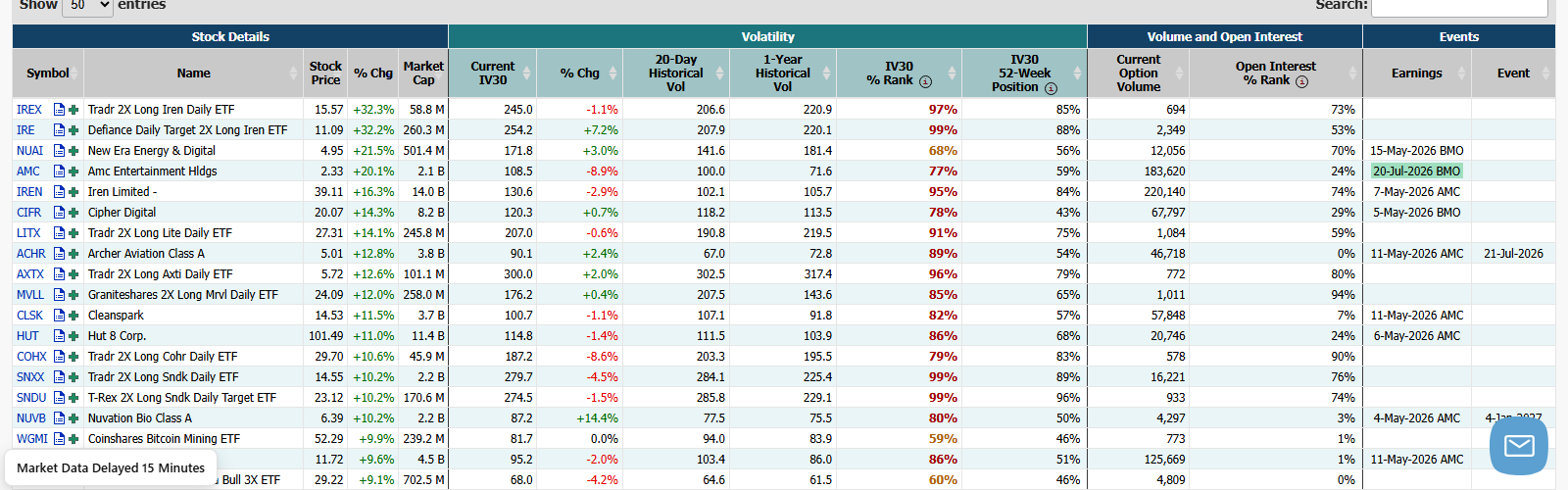Click the +32.3% change for IREX
The image size is (1568, 490).
pos(373,110)
